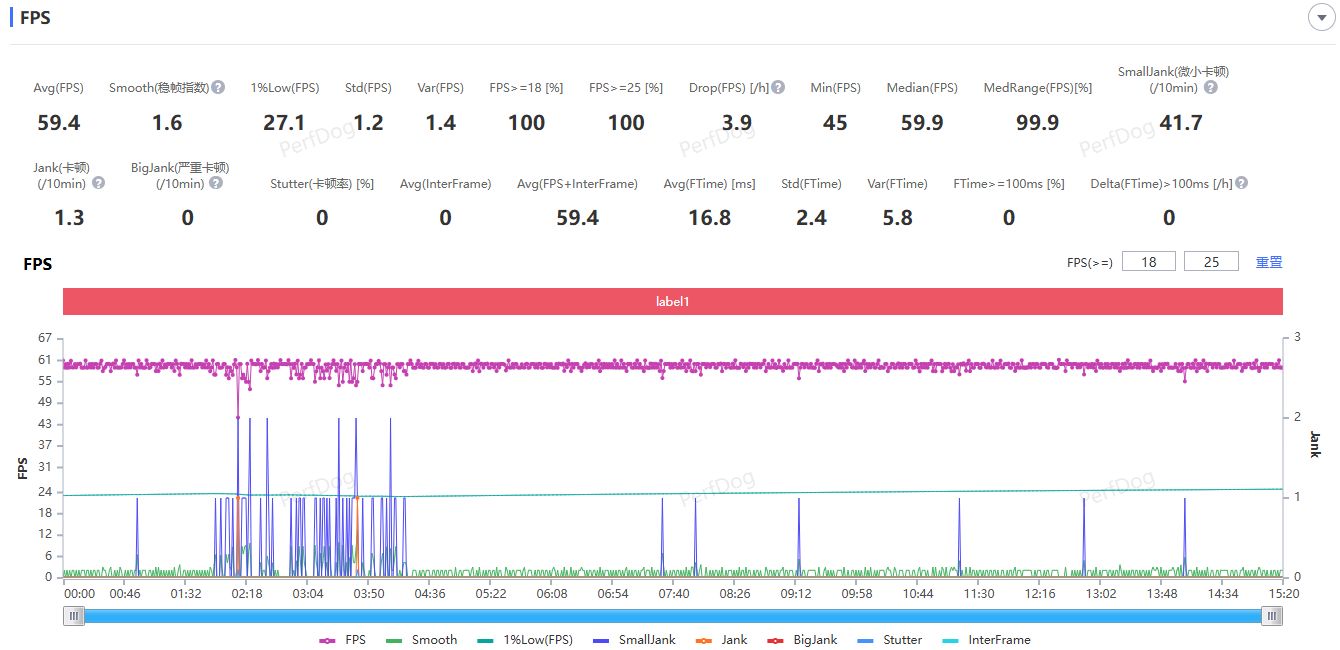1340x650 pixels.
Task: Click the Std(FPS) value 1.2
Action: point(368,123)
